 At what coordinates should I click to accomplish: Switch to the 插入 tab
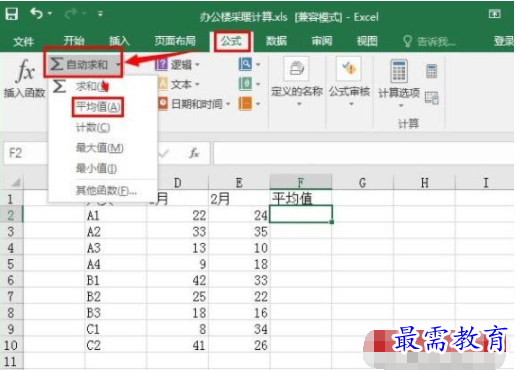point(119,41)
